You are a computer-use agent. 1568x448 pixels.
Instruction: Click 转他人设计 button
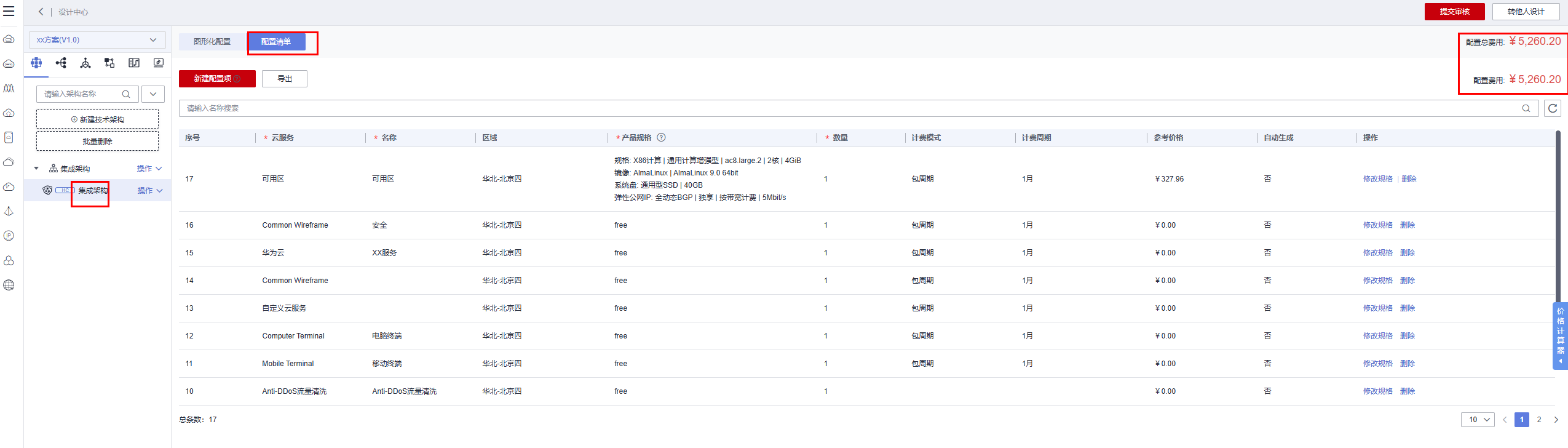[1526, 12]
